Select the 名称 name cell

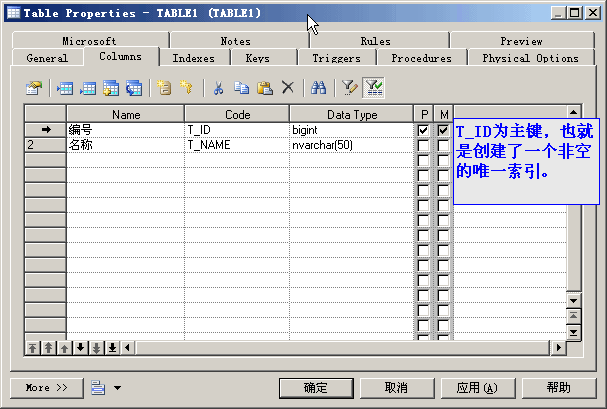pyautogui.click(x=125, y=145)
